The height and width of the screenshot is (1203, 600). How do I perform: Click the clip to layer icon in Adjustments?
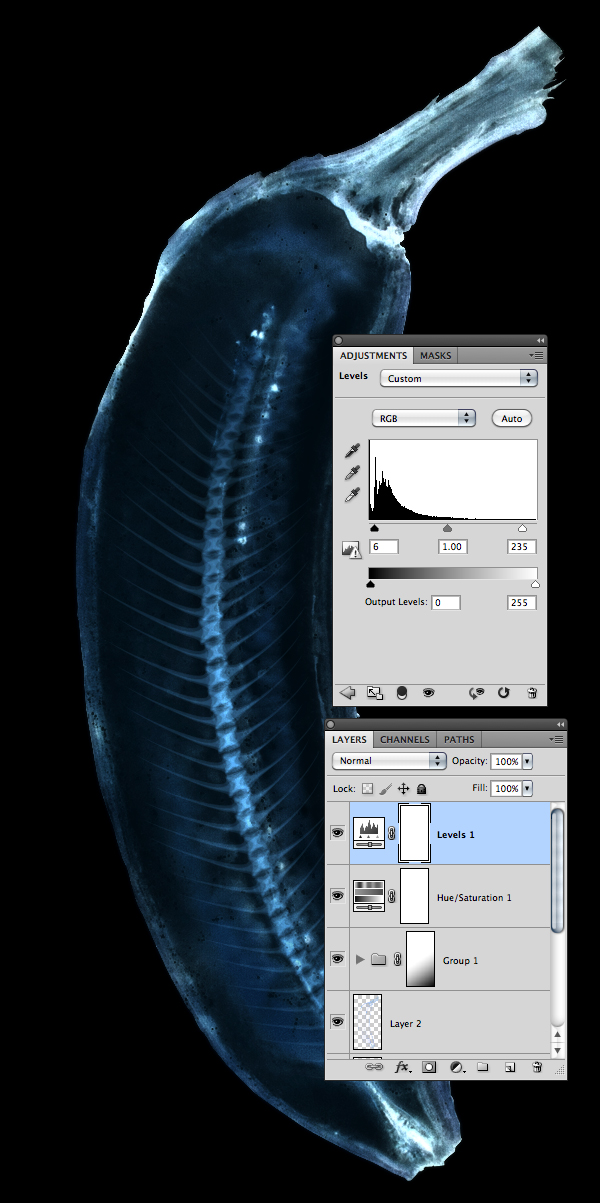tap(402, 692)
